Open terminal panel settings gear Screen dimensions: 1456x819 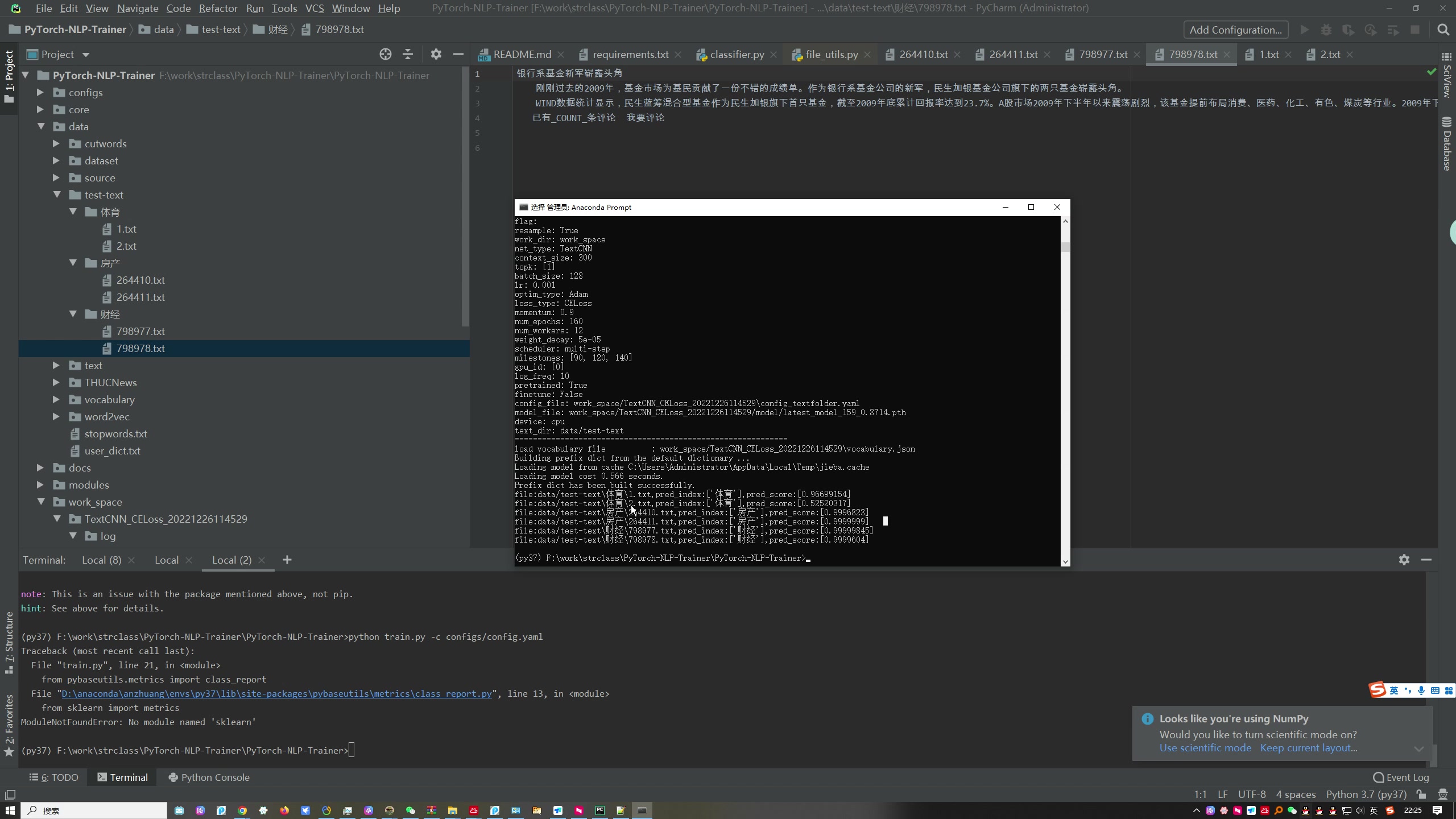[x=1404, y=560]
